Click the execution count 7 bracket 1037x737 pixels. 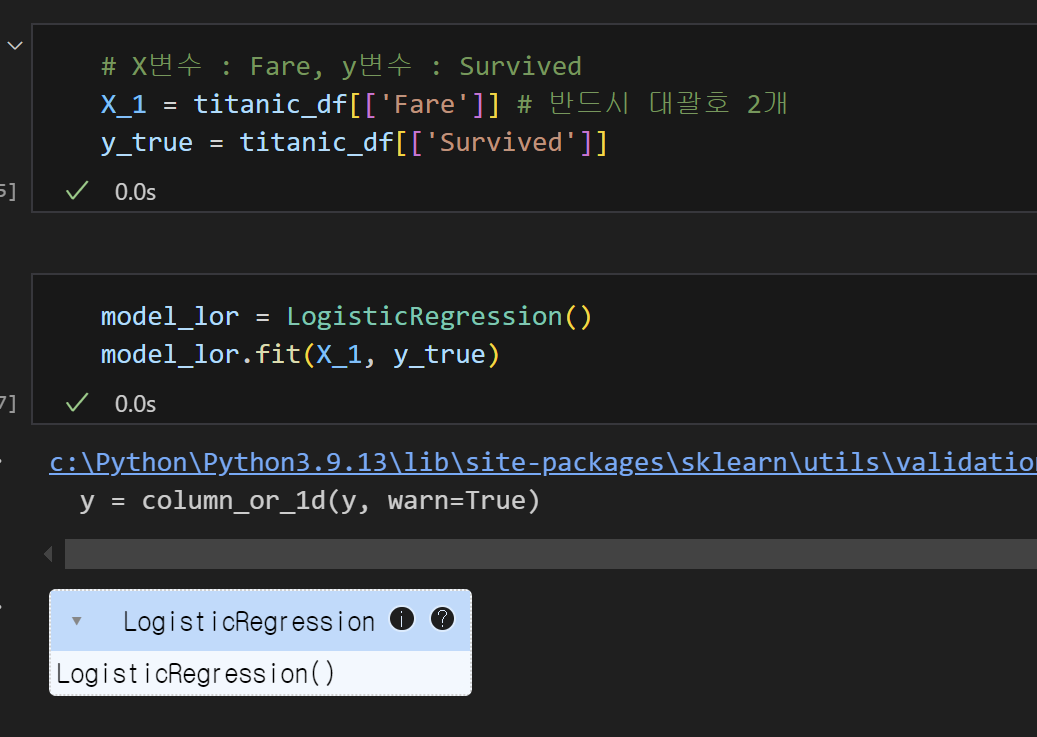click(x=8, y=403)
